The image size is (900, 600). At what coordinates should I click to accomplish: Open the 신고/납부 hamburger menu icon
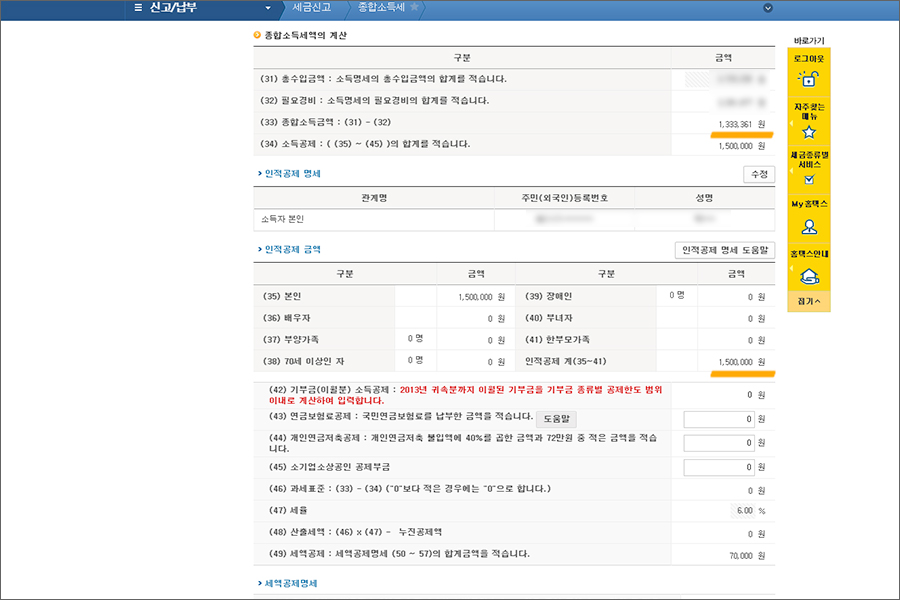tap(138, 8)
